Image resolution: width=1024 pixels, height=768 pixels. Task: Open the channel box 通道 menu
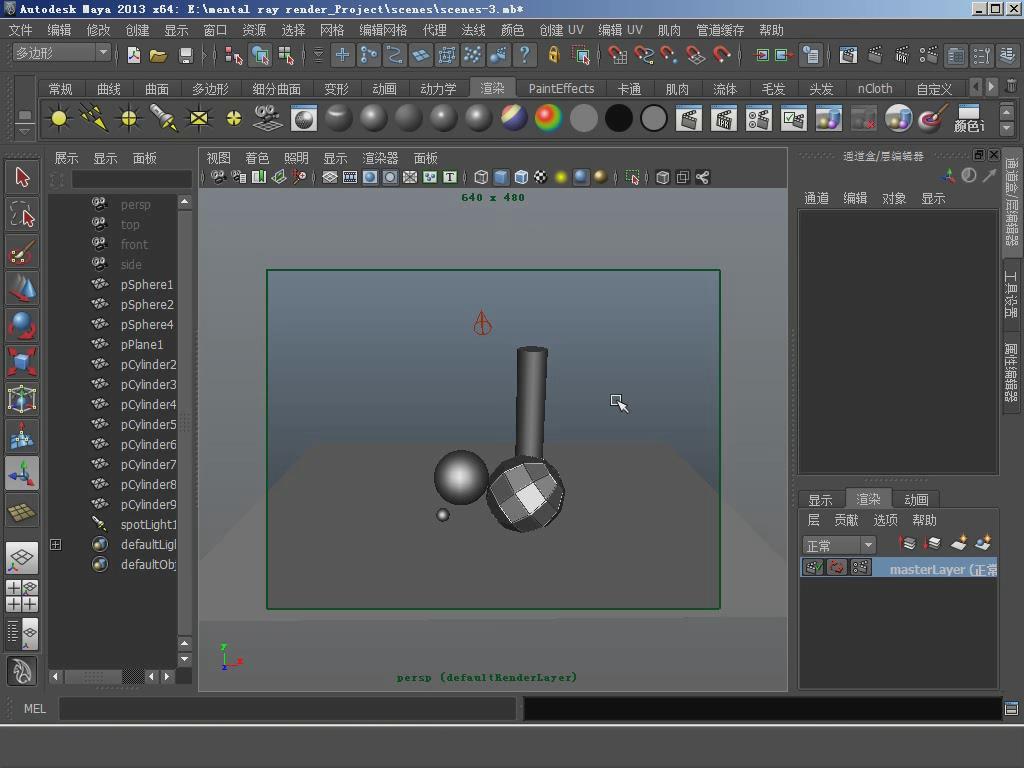[x=816, y=199]
